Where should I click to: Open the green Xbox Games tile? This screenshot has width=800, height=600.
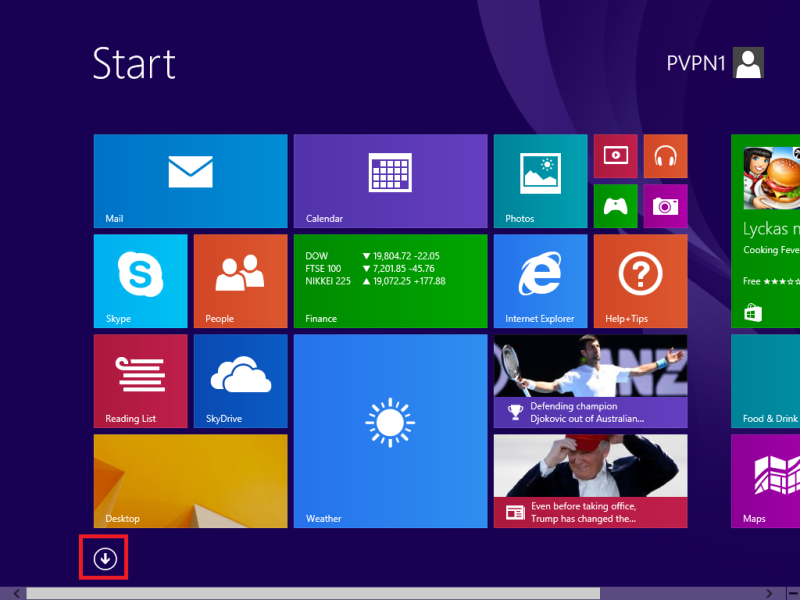[x=615, y=206]
